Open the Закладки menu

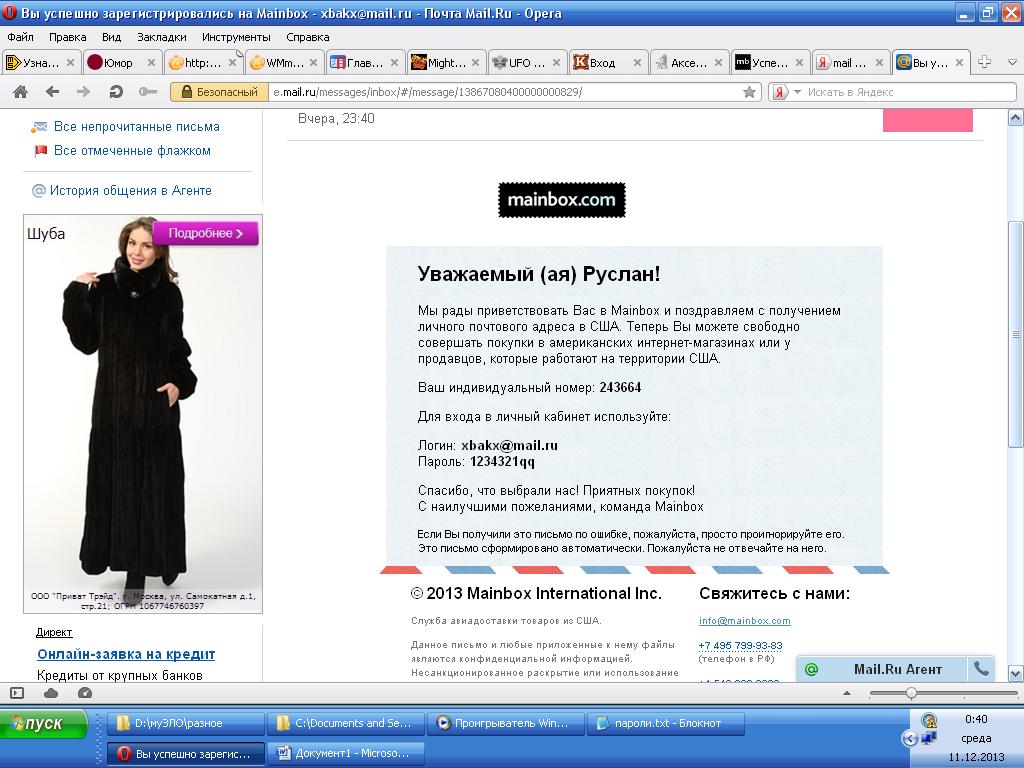tap(162, 37)
